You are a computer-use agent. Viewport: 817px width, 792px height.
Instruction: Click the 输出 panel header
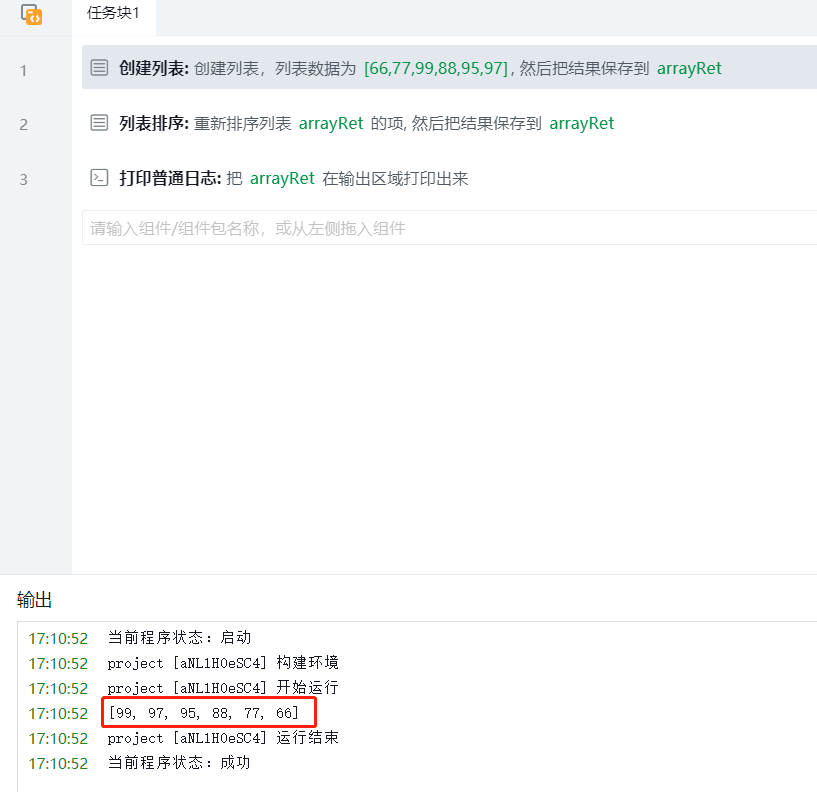tap(35, 600)
